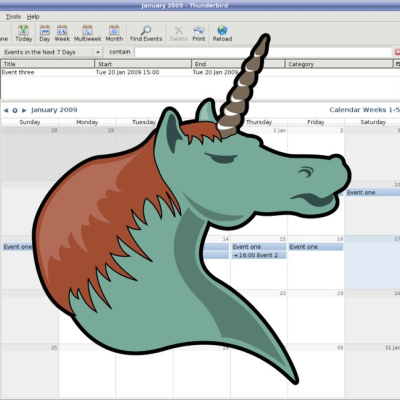Open the column picker icon

point(397,64)
